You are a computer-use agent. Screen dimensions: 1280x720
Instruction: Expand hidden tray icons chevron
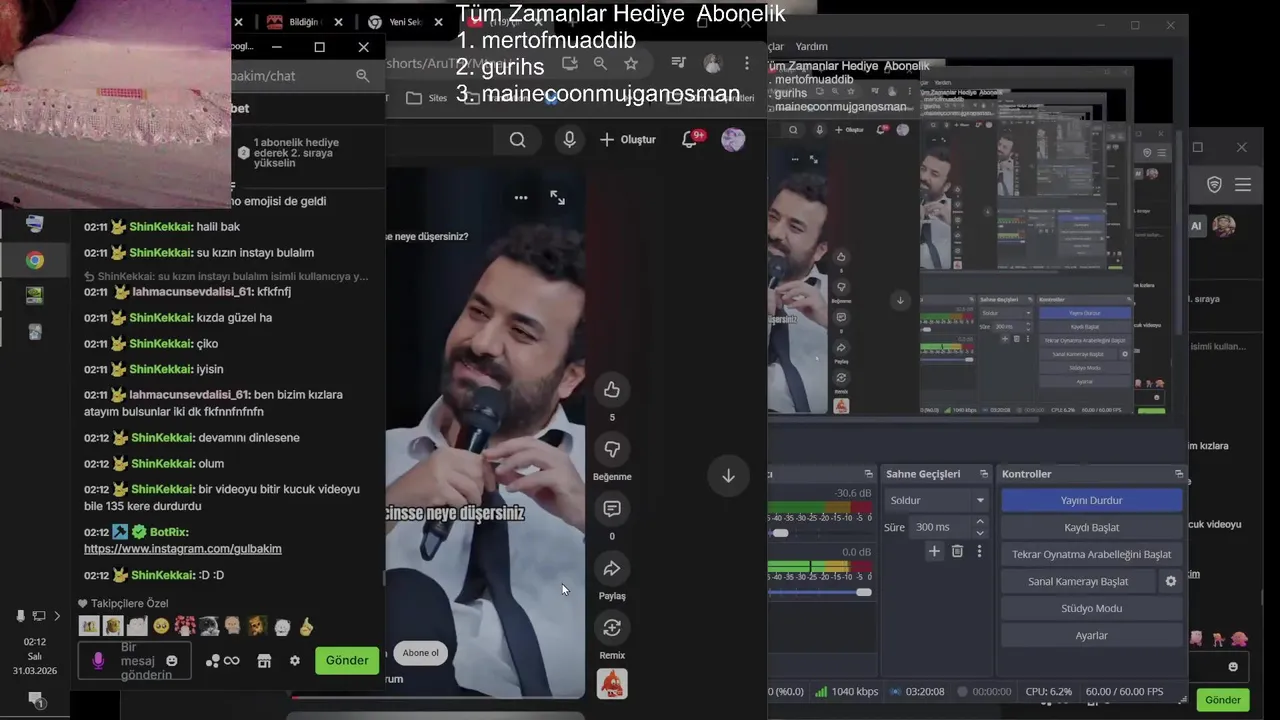point(57,616)
